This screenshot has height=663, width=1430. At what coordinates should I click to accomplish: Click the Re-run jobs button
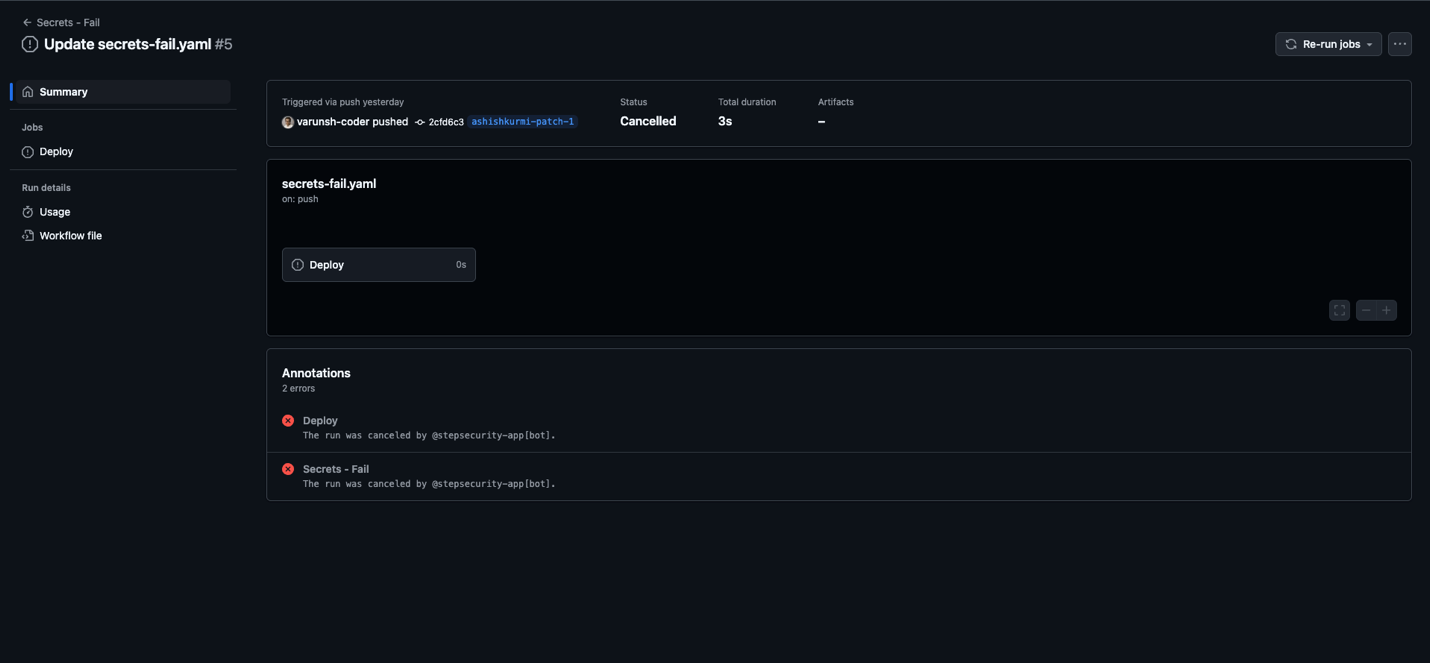pos(1328,44)
